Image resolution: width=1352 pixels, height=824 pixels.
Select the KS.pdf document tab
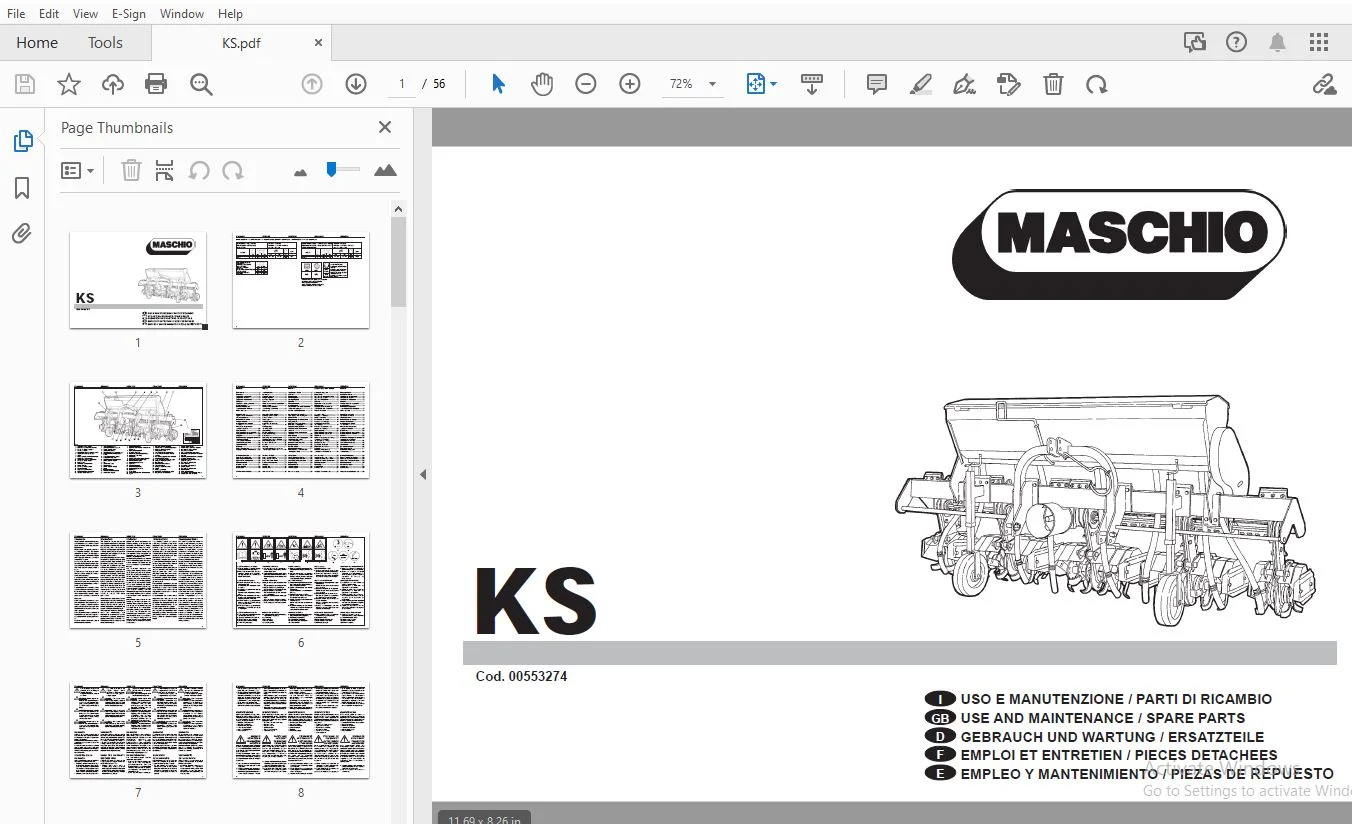pos(241,43)
